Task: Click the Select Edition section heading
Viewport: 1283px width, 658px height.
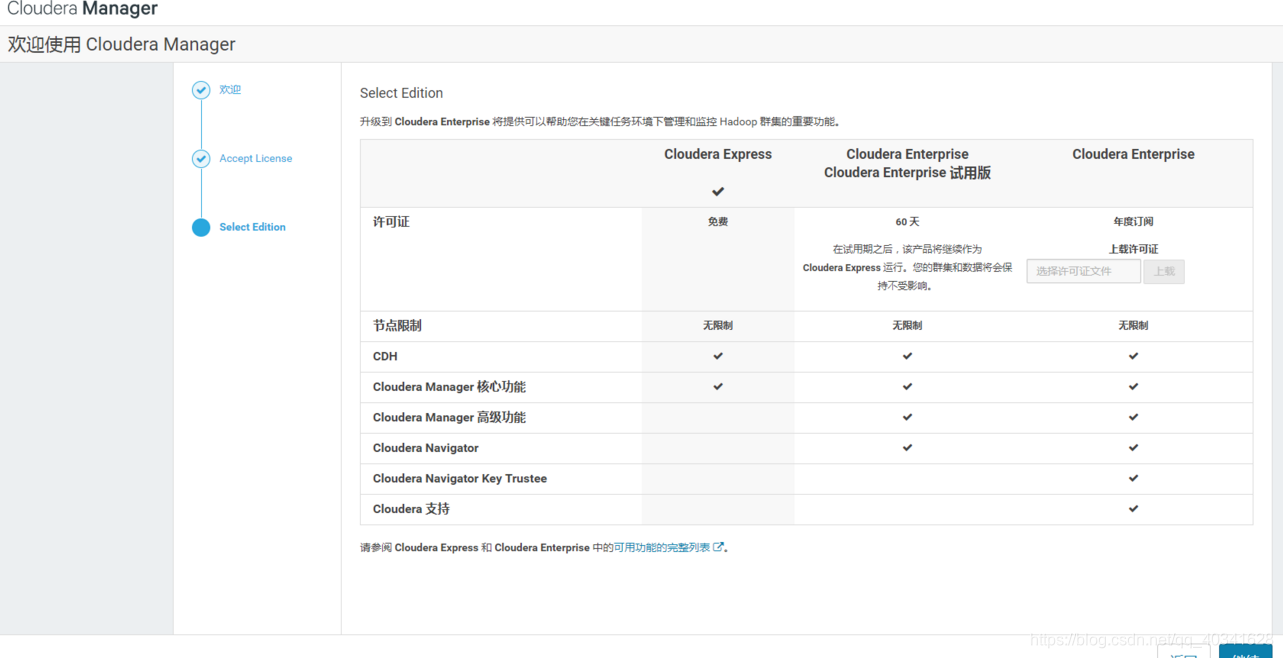Action: pyautogui.click(x=401, y=93)
